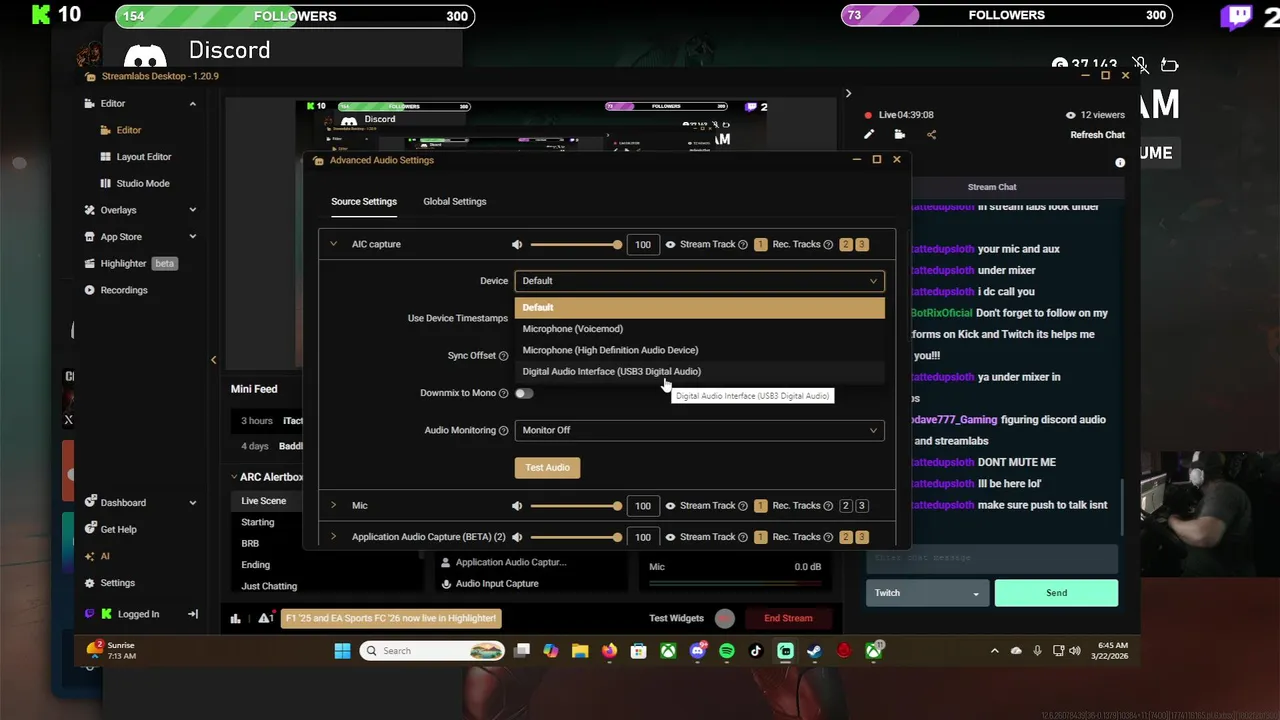Adjust the AIC capture volume slider
This screenshot has width=1280, height=720.
pyautogui.click(x=575, y=244)
